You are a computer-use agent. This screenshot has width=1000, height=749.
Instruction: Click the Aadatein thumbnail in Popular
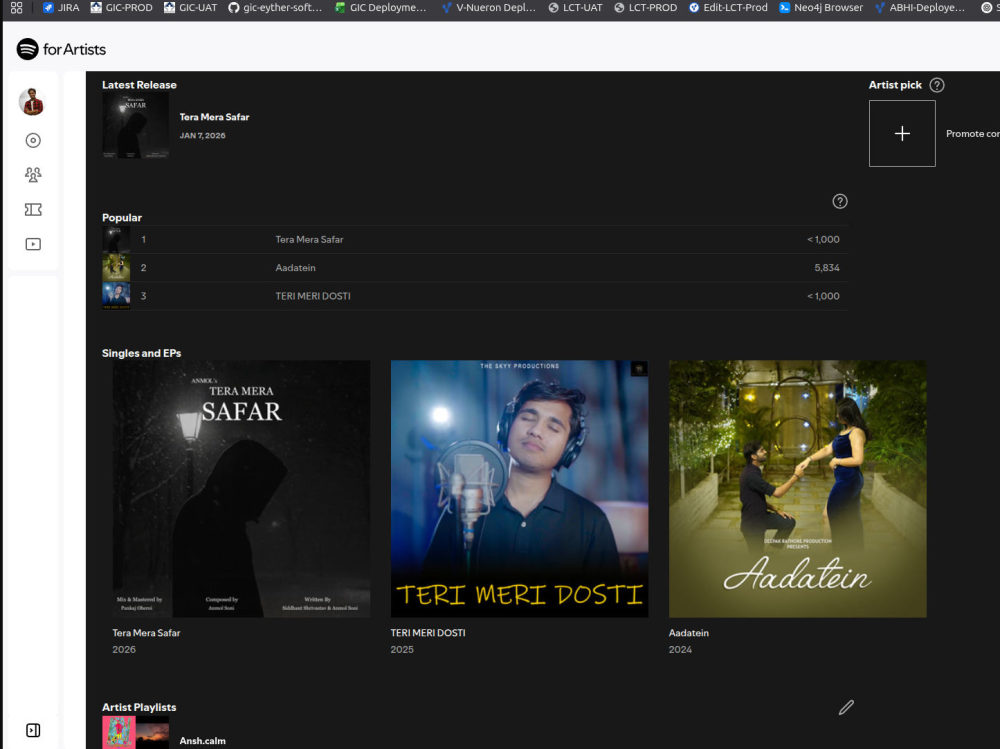(x=116, y=267)
